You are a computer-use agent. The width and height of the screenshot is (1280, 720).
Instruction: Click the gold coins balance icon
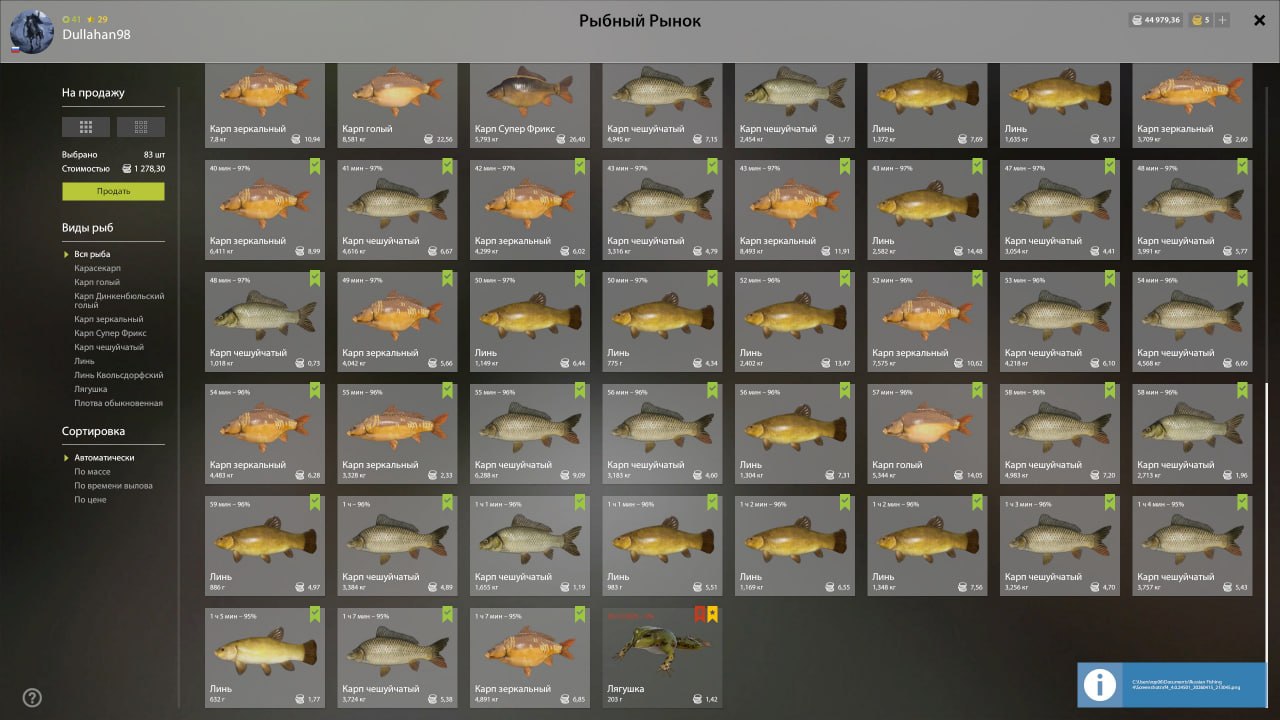click(x=1195, y=20)
